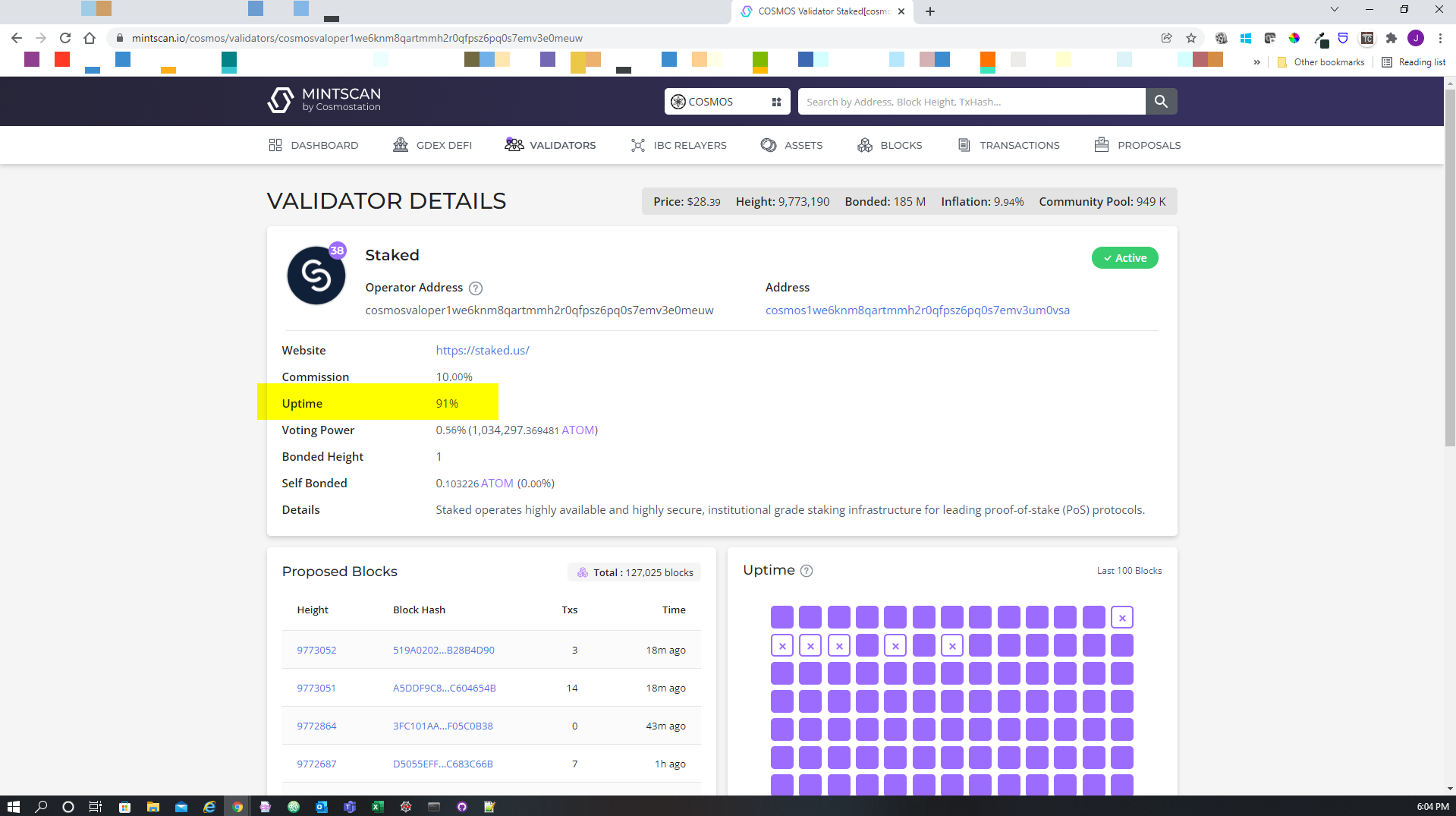This screenshot has height=816, width=1456.
Task: Open block hash 3FC101AA...F05C0B38
Action: [x=443, y=726]
